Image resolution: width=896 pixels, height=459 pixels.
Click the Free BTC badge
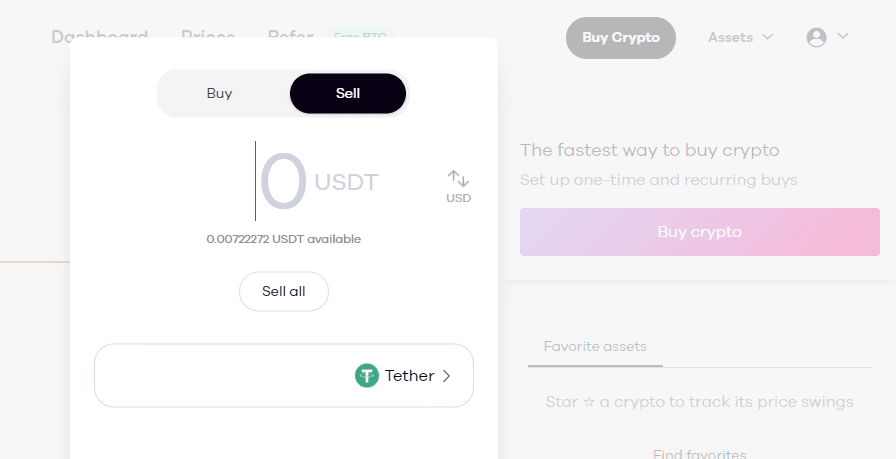click(358, 37)
